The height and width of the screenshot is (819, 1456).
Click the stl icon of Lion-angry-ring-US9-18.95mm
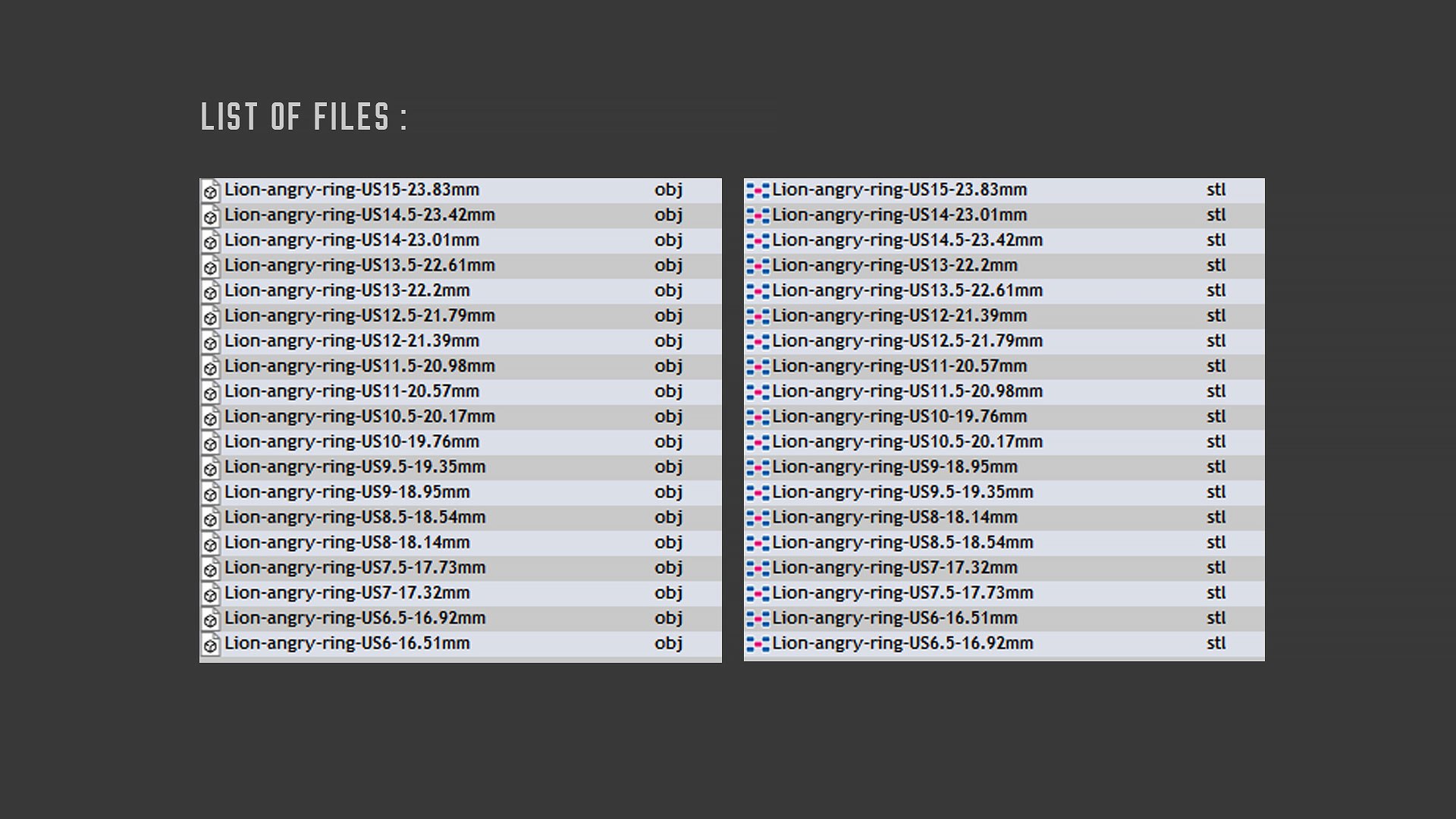point(758,467)
